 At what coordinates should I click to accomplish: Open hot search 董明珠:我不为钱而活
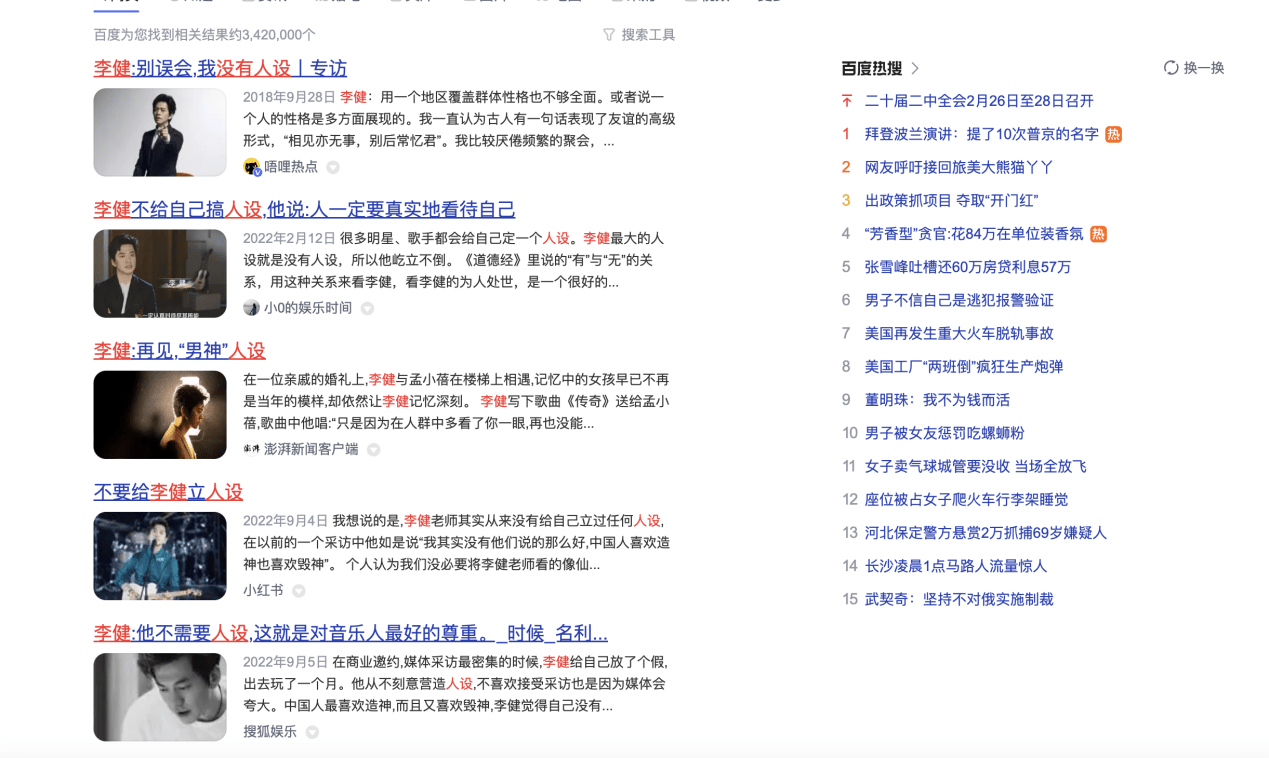click(937, 400)
